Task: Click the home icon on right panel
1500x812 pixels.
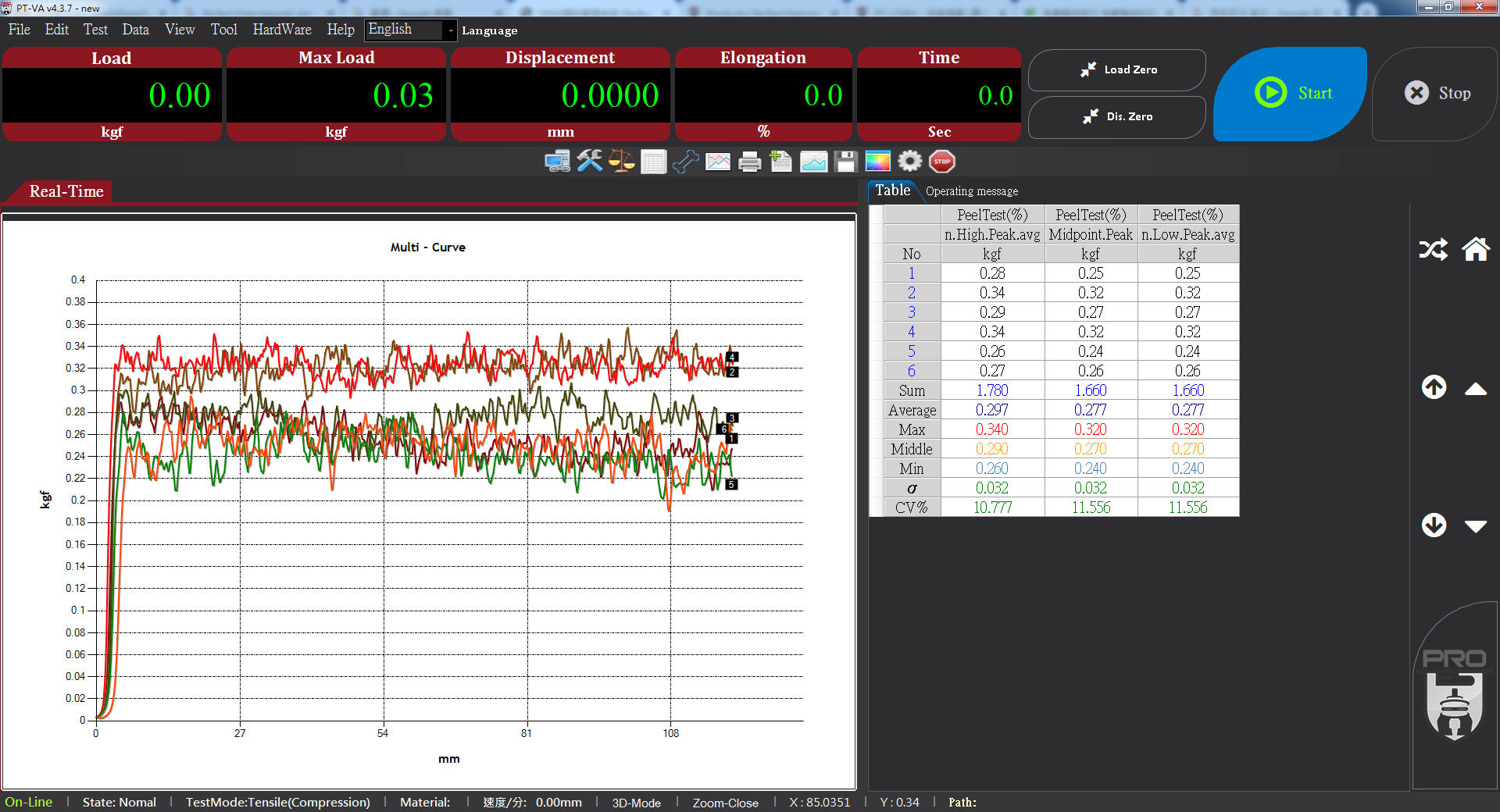Action: click(1476, 250)
